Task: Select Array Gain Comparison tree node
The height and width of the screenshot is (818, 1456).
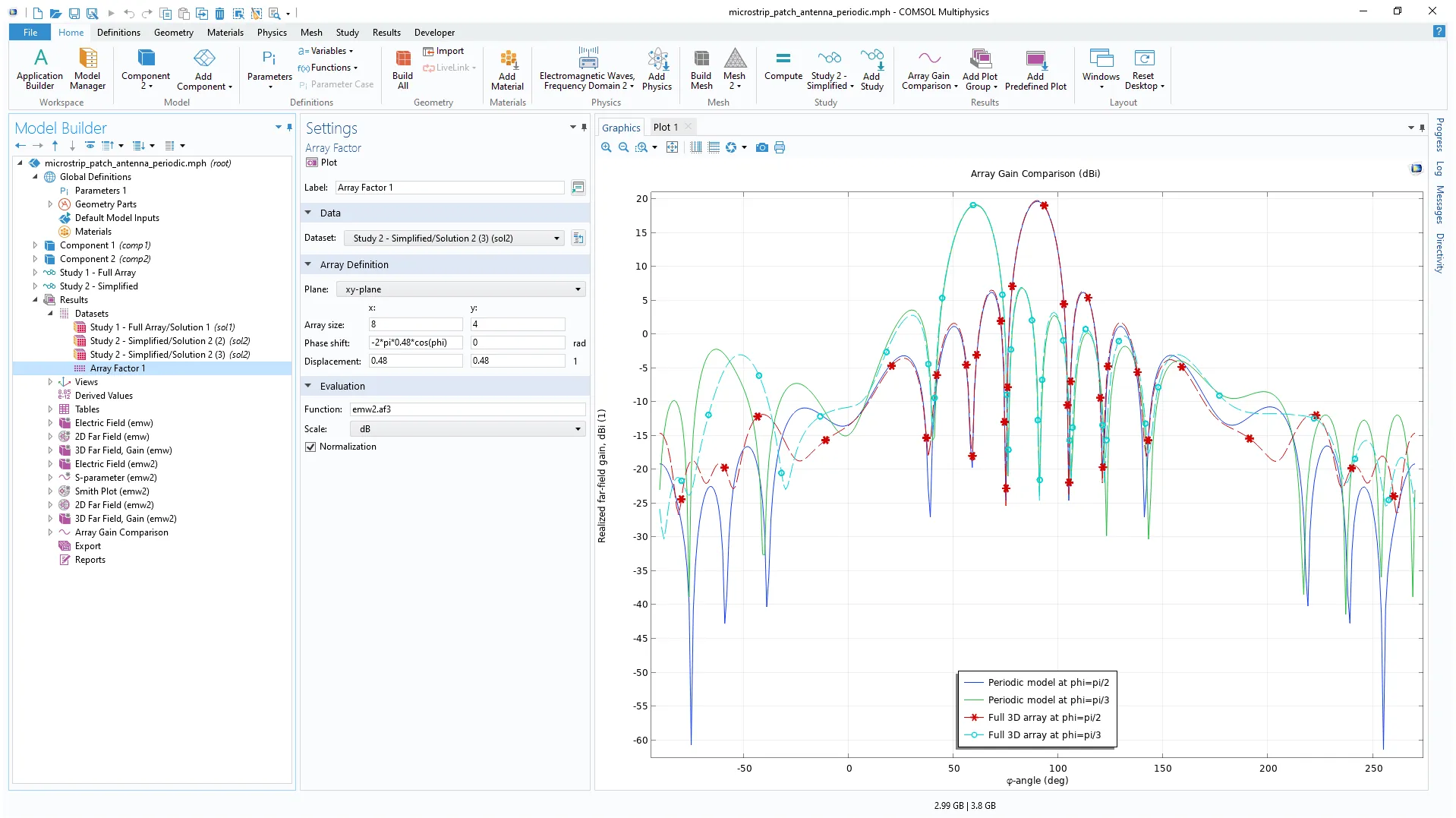Action: click(121, 532)
